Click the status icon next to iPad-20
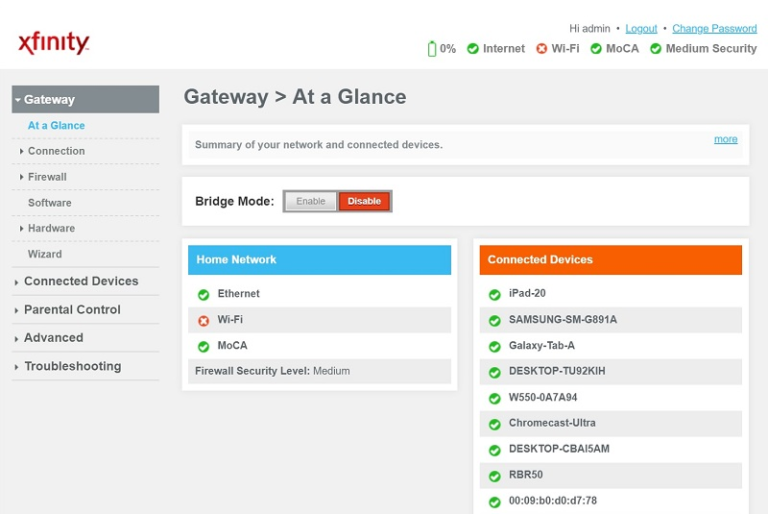This screenshot has width=768, height=514. (x=495, y=294)
